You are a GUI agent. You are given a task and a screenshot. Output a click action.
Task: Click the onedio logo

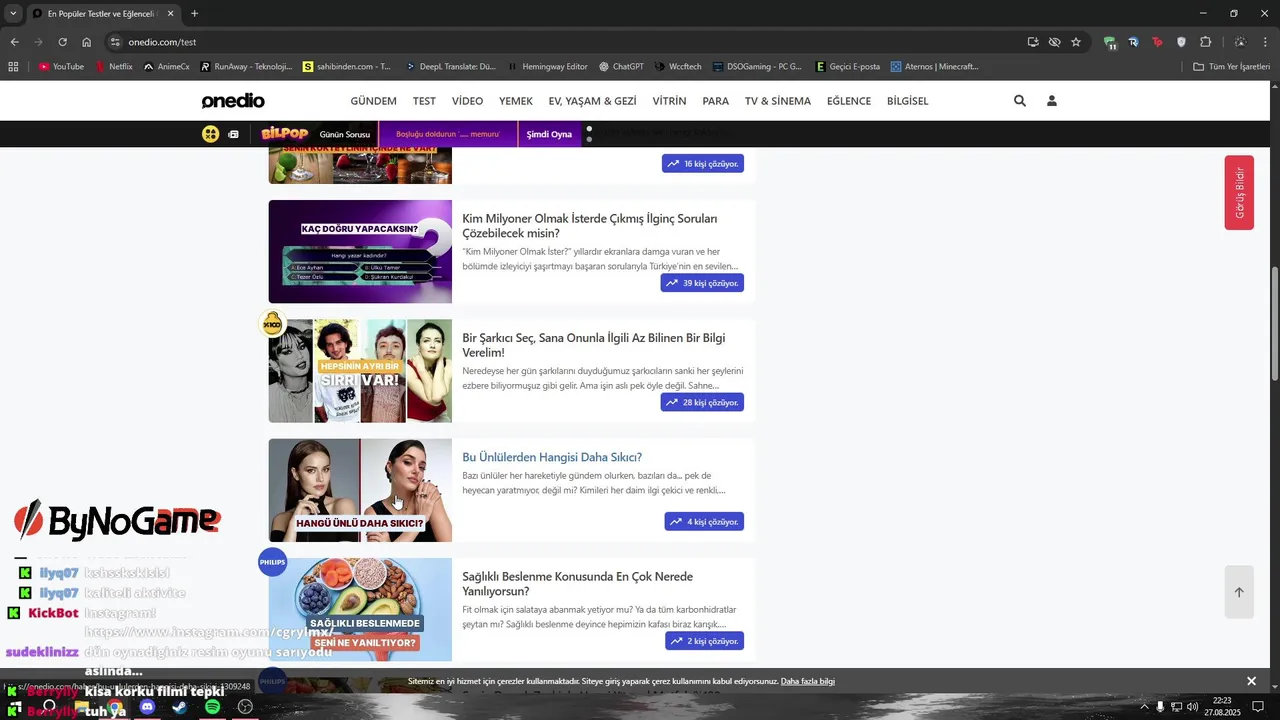[233, 101]
